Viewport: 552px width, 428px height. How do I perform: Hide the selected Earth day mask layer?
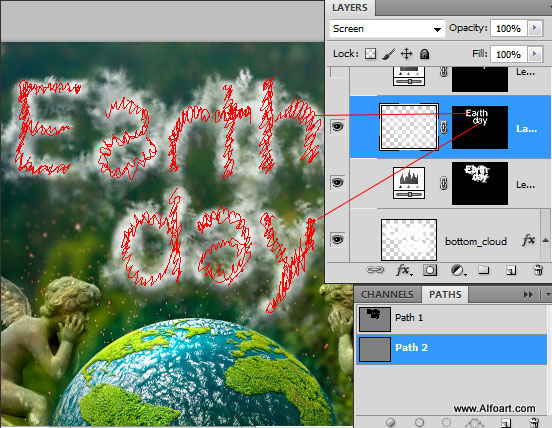337,127
